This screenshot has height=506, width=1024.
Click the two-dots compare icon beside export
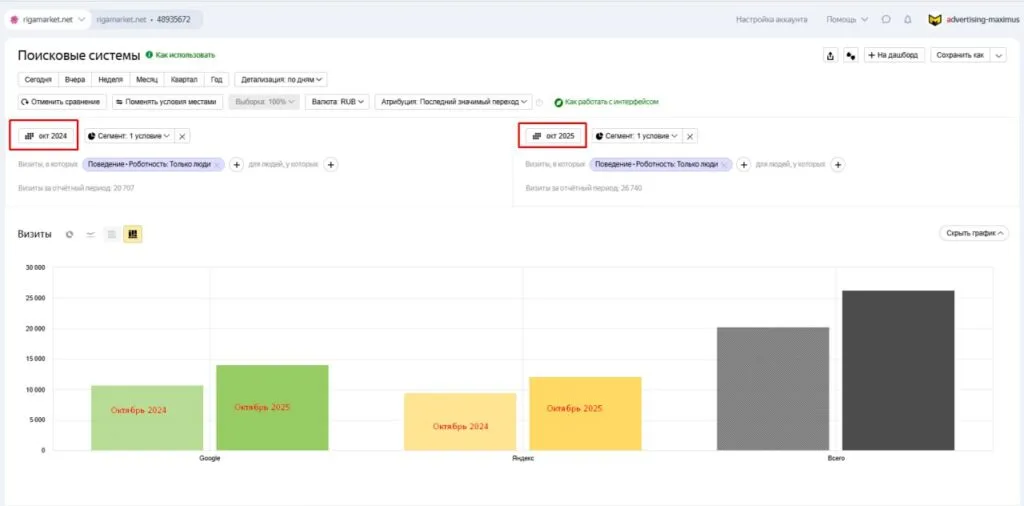click(x=850, y=55)
